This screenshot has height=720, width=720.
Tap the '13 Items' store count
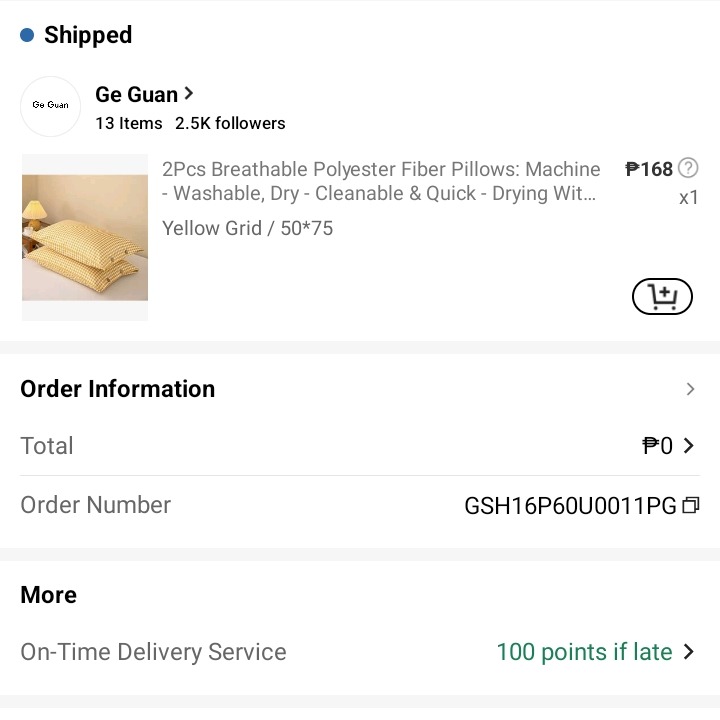click(129, 124)
